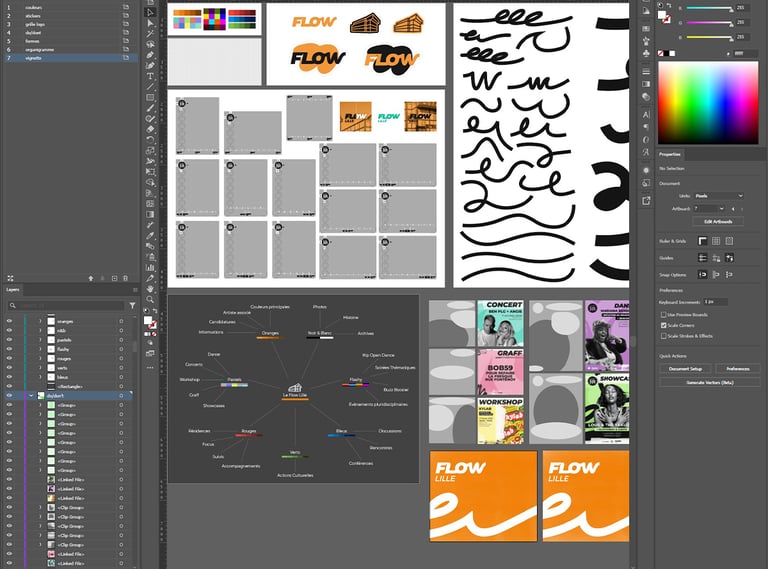Open artboard options icon for couleurs row

coord(126,7)
